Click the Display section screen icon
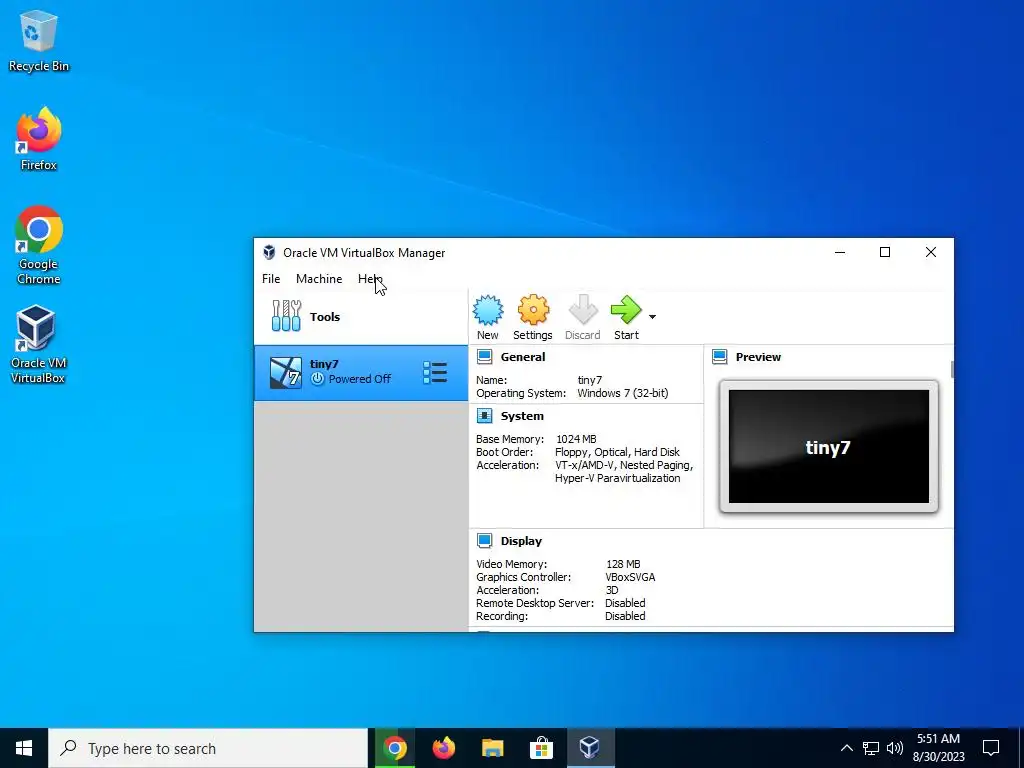 485,541
